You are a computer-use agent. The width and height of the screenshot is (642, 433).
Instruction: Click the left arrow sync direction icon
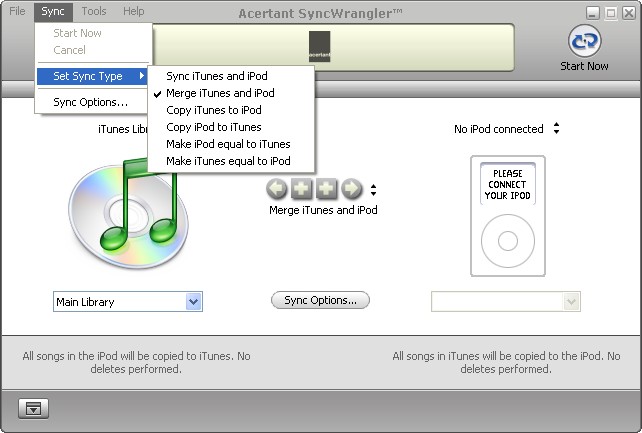coord(277,189)
